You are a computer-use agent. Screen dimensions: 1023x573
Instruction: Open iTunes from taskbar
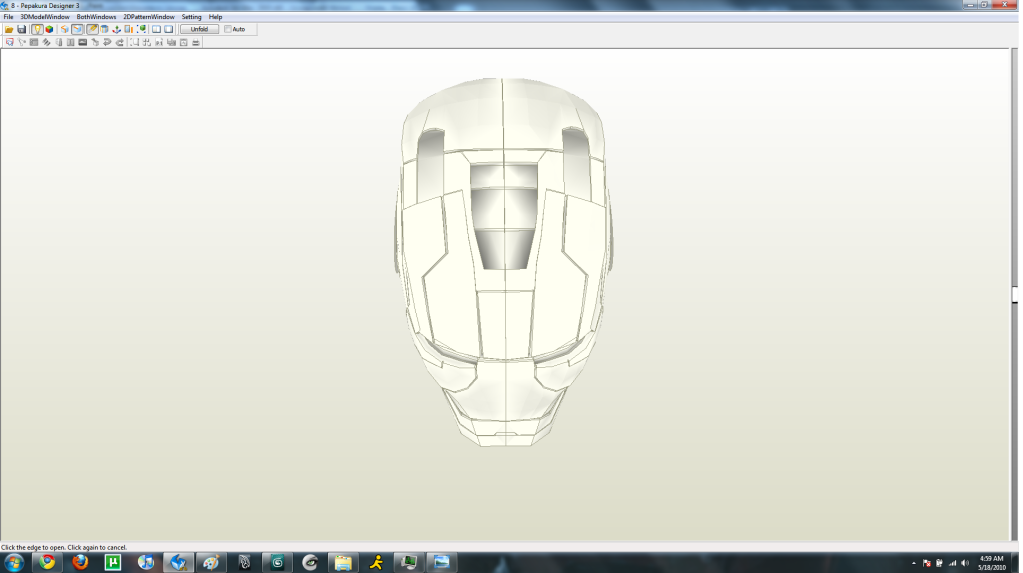coord(145,562)
